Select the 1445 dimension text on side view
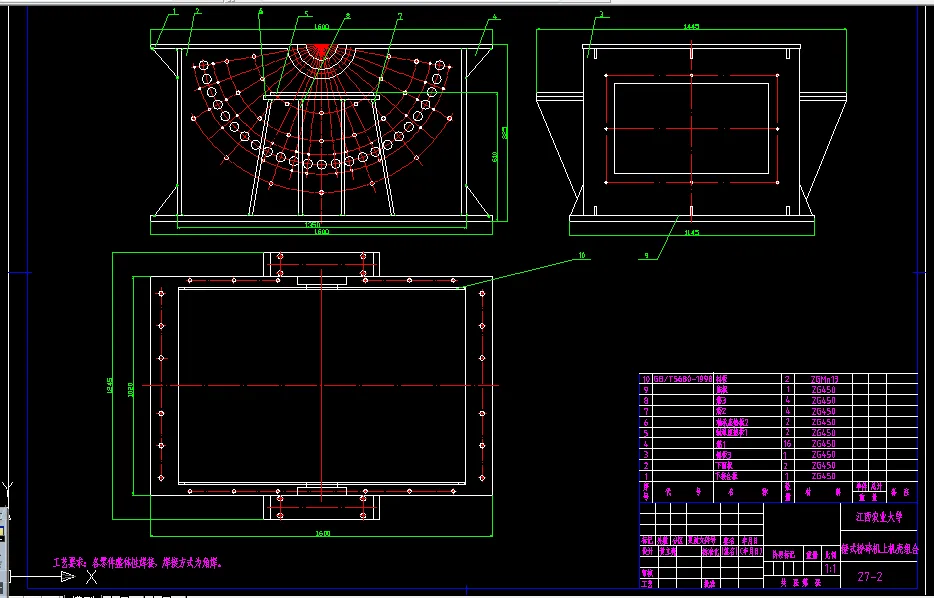Screen dimensions: 934x598 point(692,26)
